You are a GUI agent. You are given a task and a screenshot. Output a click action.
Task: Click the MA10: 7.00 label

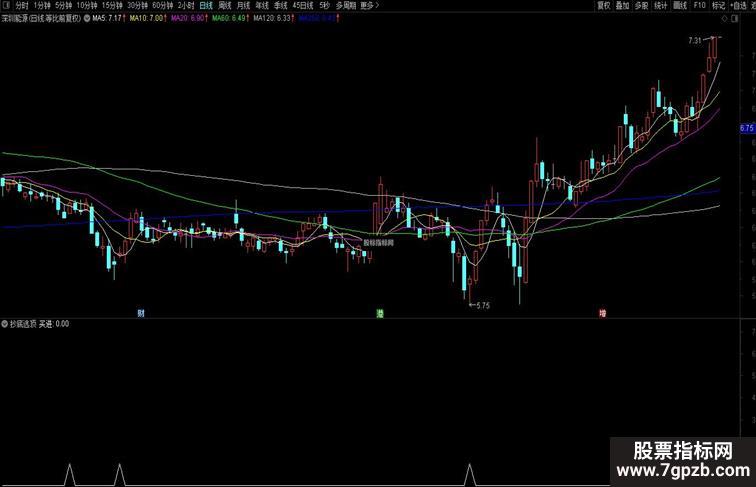coord(148,18)
